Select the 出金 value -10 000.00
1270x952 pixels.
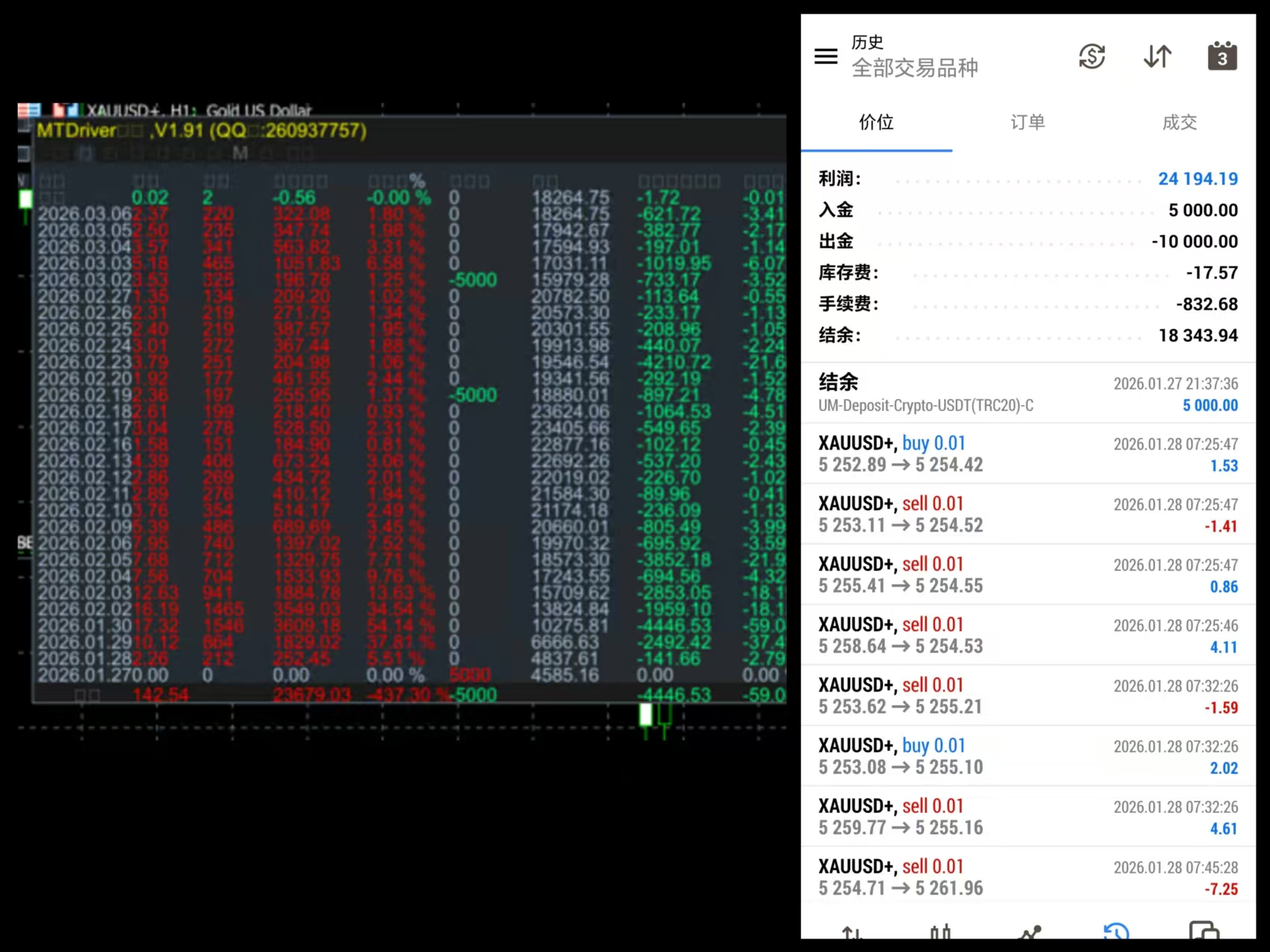[1195, 241]
